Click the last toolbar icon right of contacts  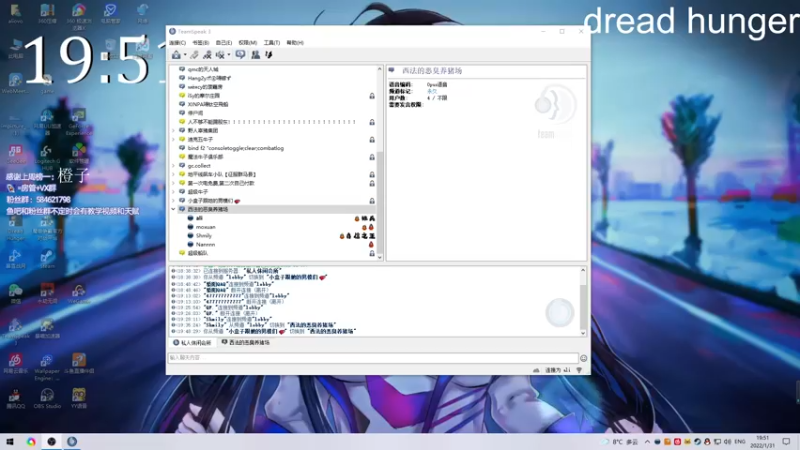point(269,55)
